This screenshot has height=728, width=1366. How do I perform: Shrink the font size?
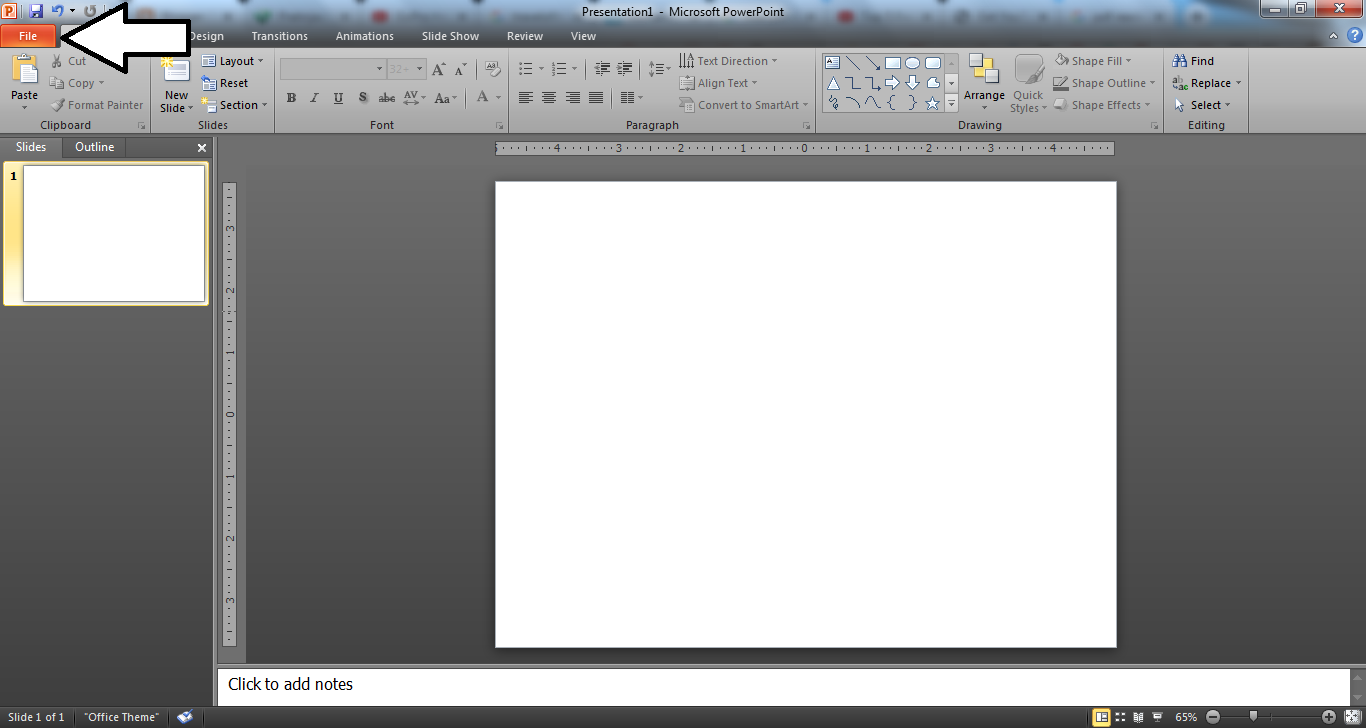pyautogui.click(x=460, y=69)
